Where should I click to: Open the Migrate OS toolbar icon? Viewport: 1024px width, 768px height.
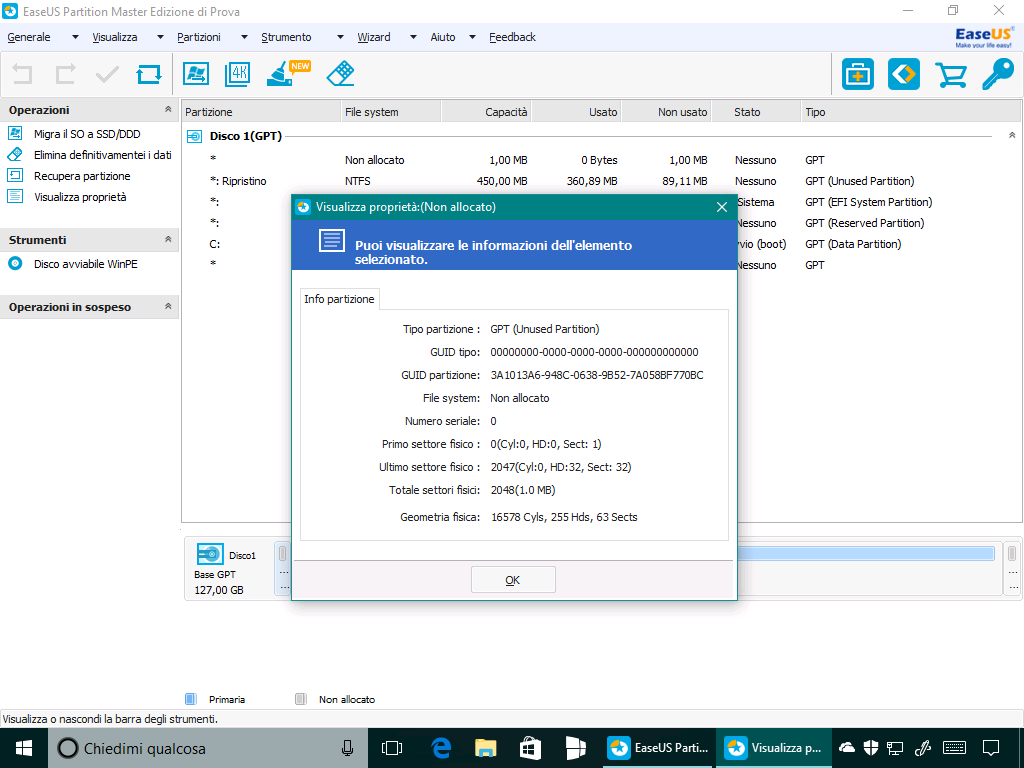coord(196,74)
